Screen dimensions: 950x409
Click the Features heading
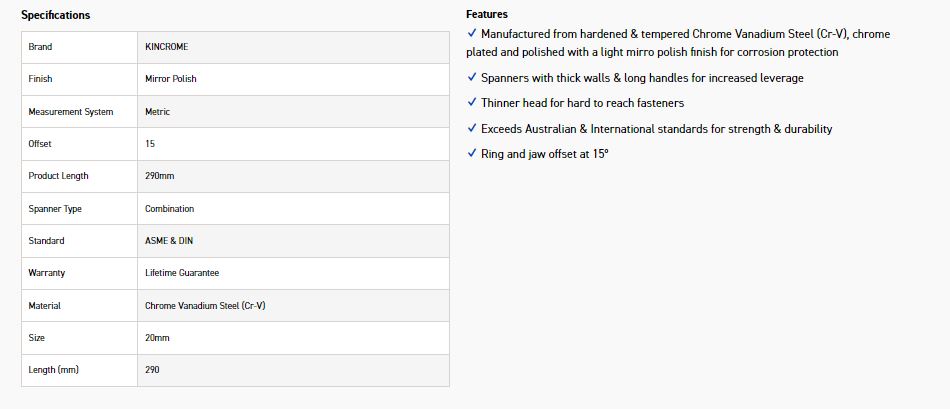pos(487,14)
